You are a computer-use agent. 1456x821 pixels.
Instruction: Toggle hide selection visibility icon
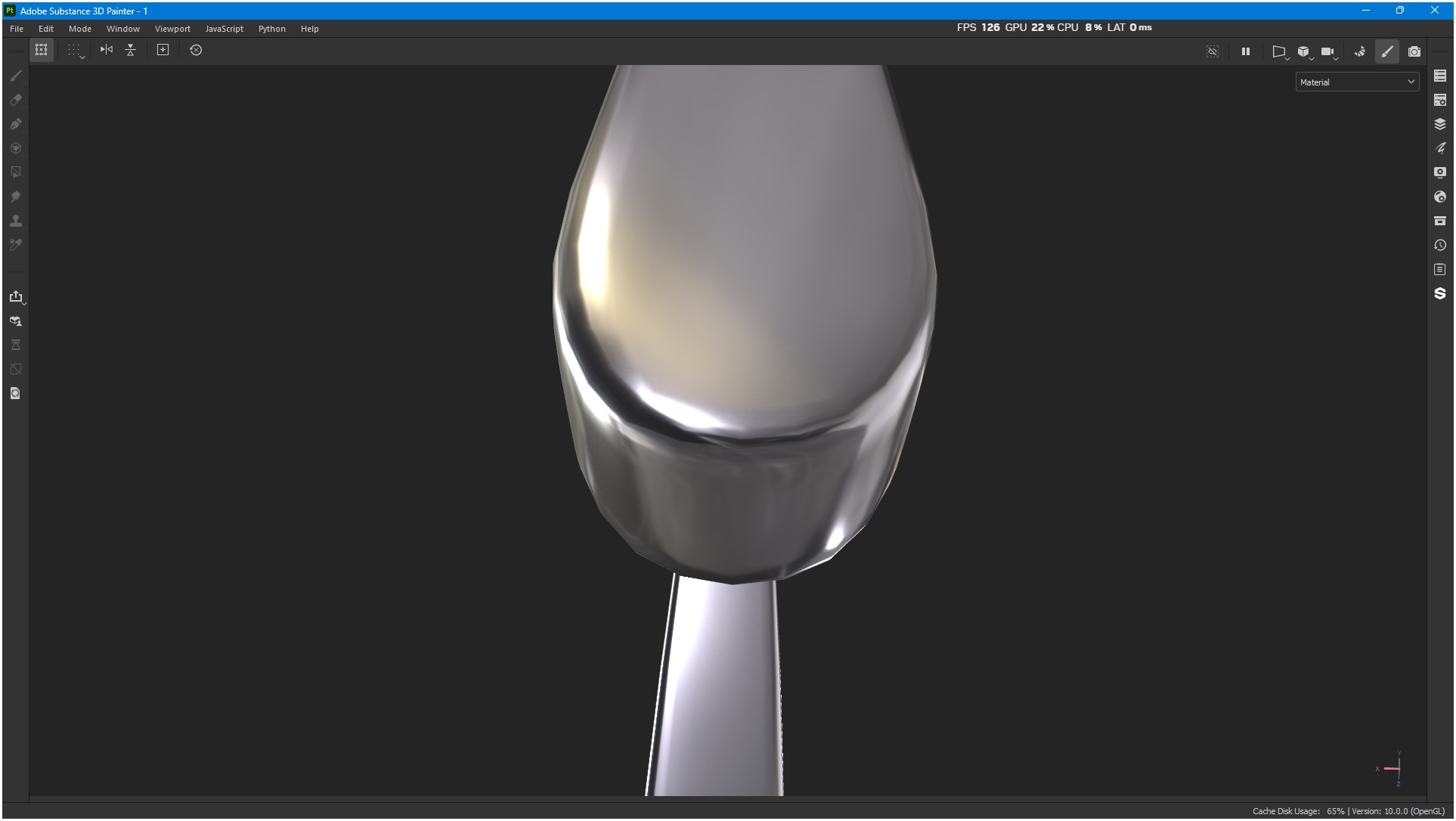[1212, 51]
